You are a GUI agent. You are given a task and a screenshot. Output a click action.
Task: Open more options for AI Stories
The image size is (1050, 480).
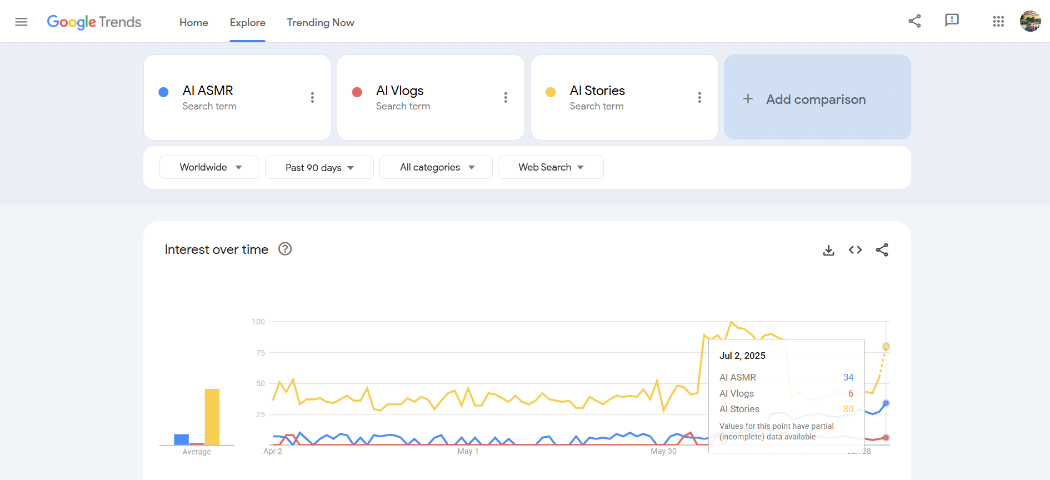click(x=699, y=98)
